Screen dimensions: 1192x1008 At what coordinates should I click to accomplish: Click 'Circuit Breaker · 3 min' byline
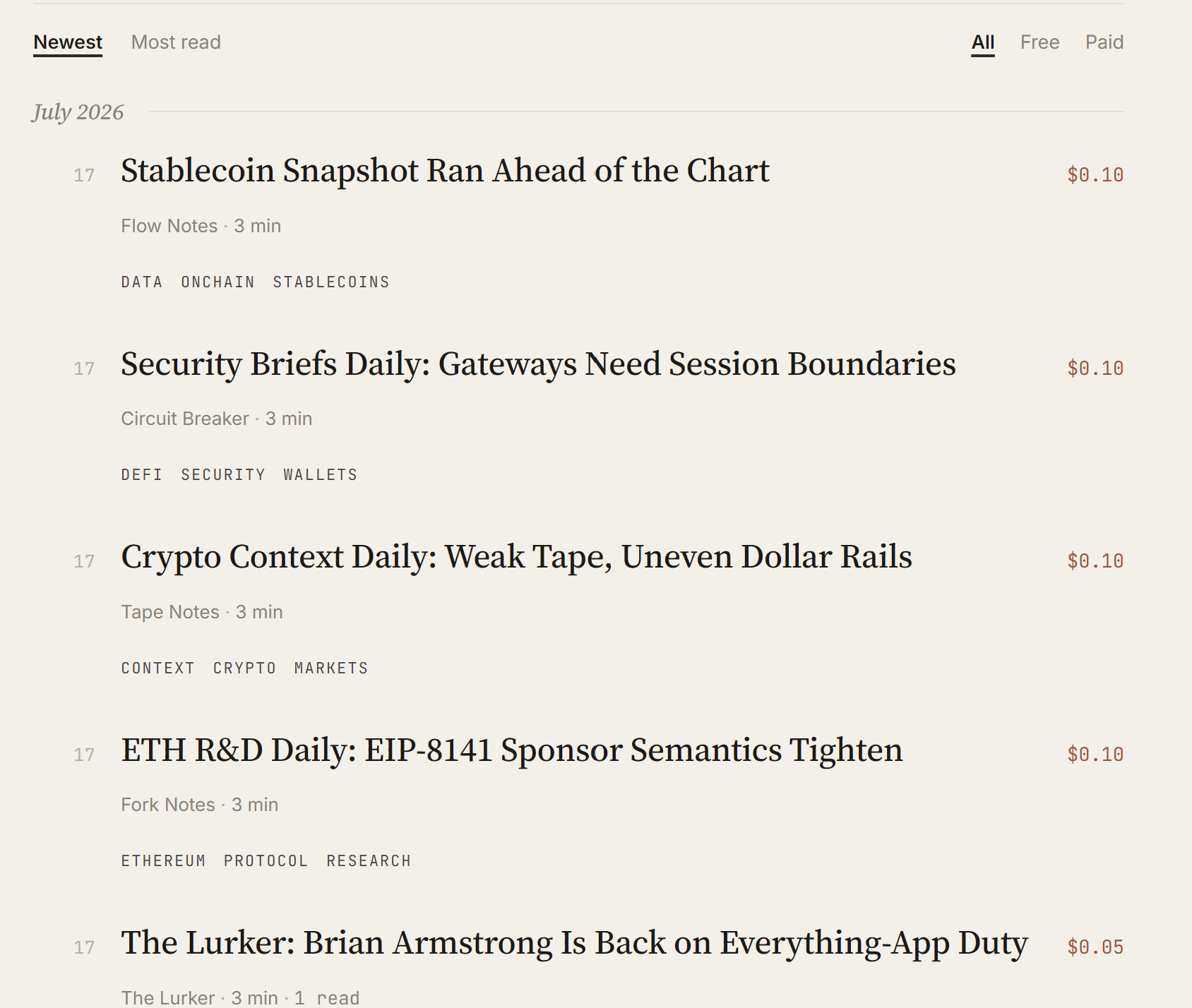[x=217, y=419]
